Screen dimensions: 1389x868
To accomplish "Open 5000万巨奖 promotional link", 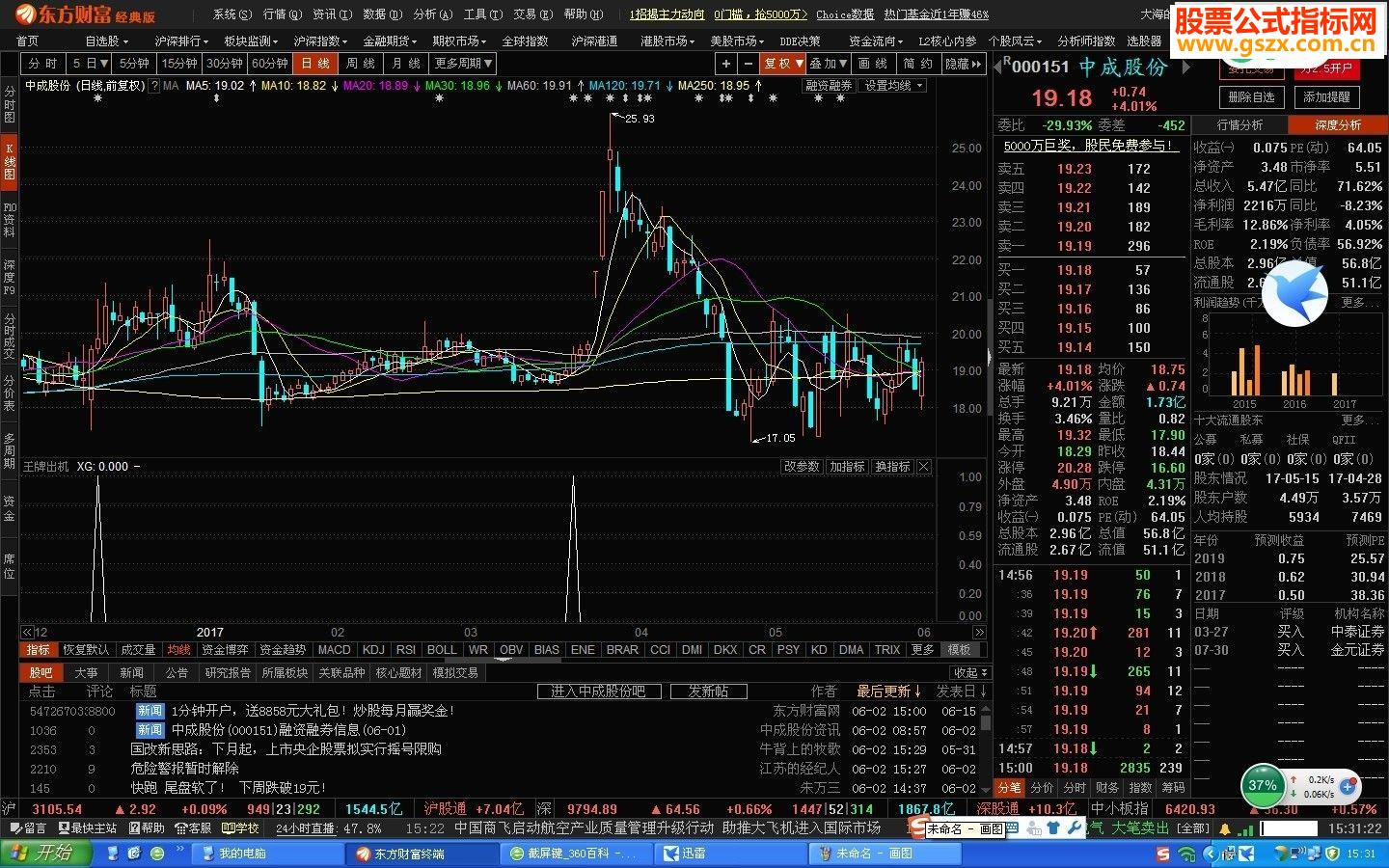I will (x=1090, y=146).
